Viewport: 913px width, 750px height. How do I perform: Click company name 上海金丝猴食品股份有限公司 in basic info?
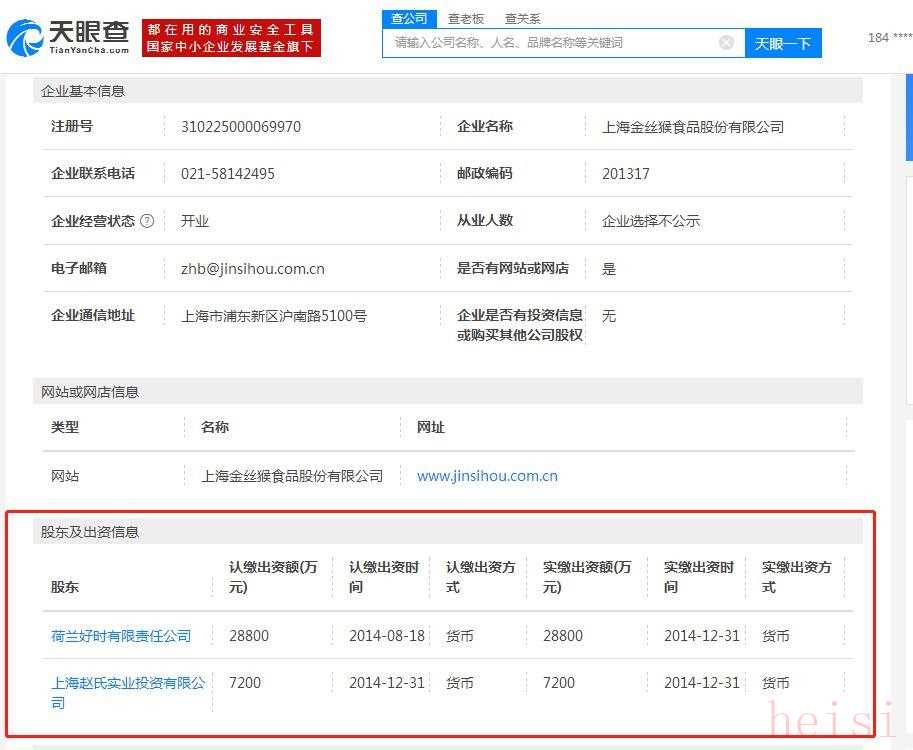point(693,126)
